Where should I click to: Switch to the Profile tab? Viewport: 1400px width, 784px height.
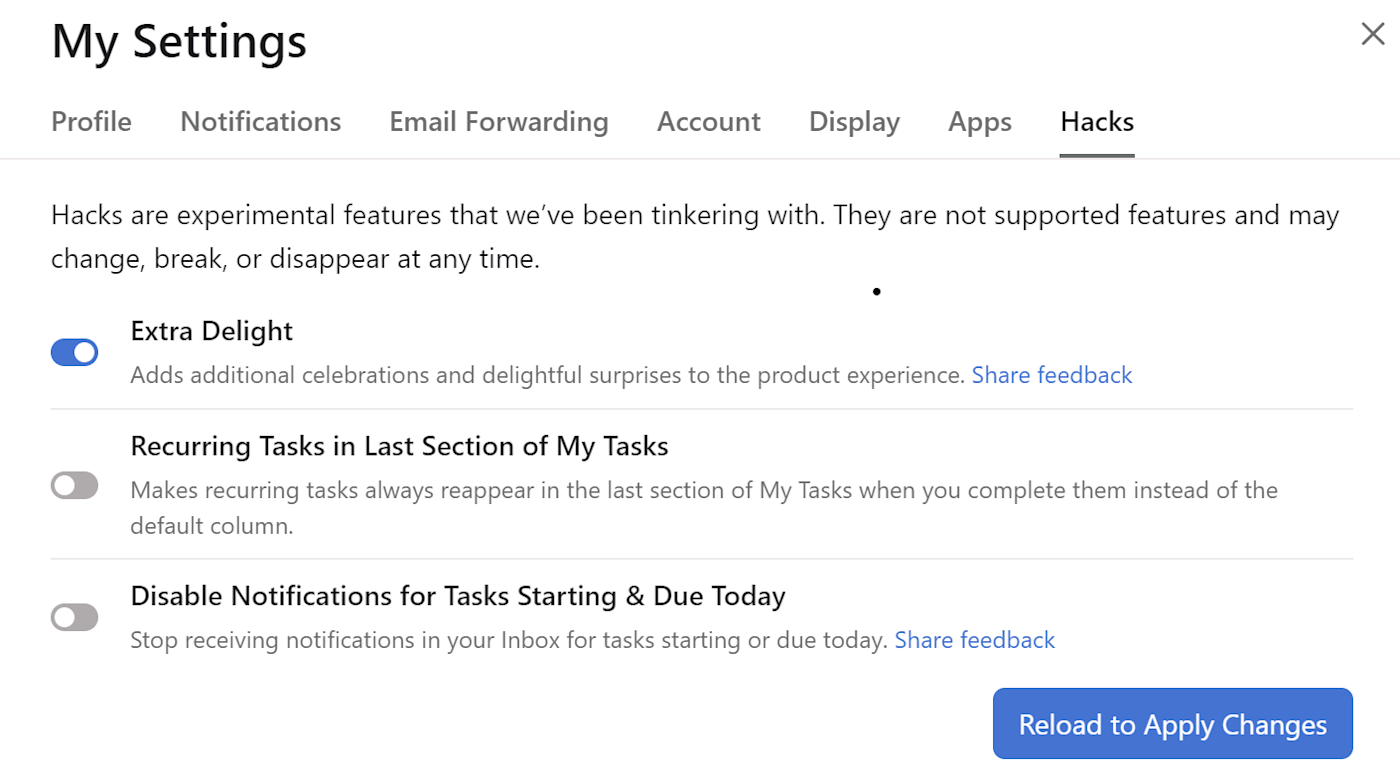pyautogui.click(x=91, y=122)
